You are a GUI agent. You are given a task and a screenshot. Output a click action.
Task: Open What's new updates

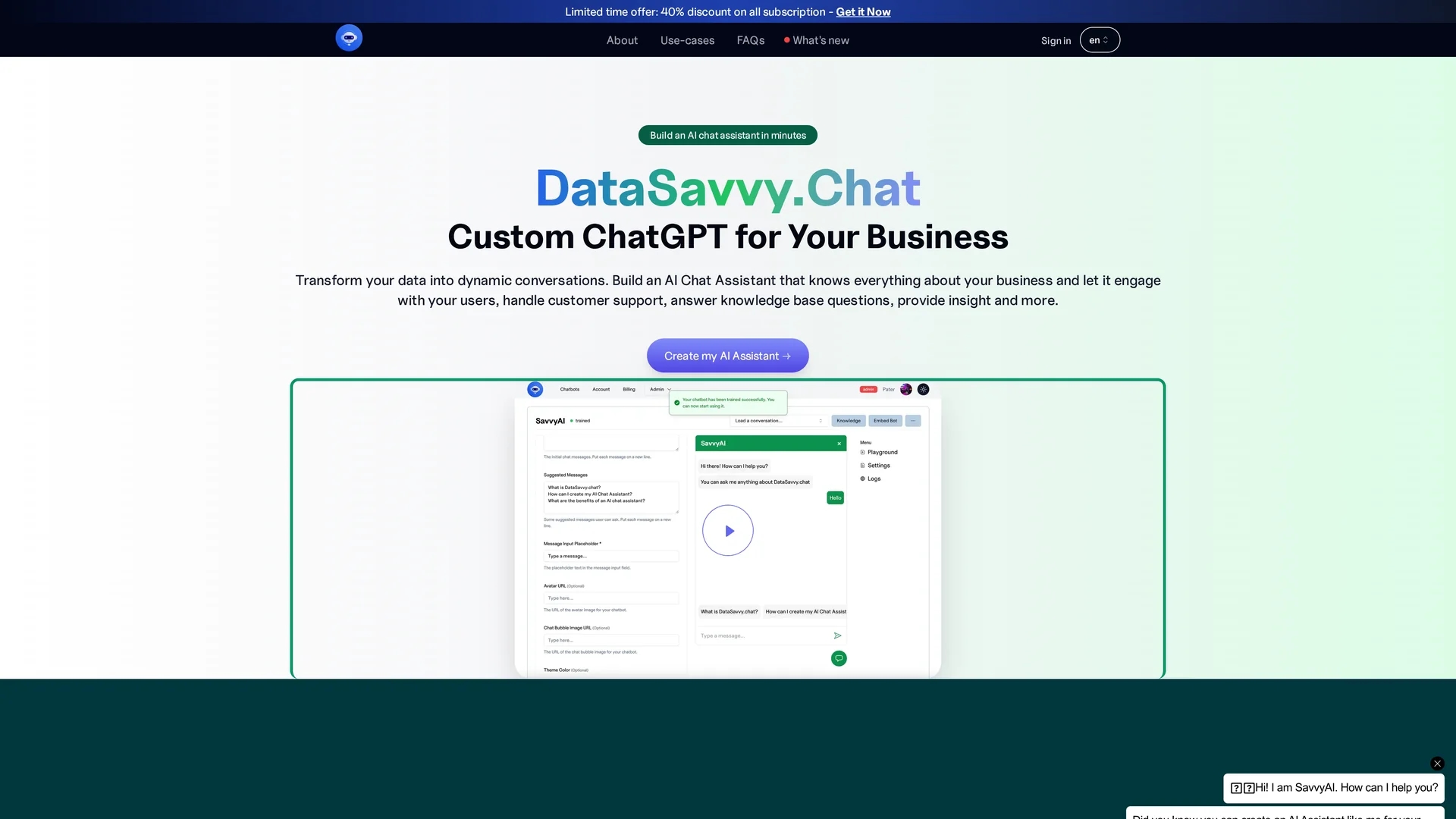[817, 40]
